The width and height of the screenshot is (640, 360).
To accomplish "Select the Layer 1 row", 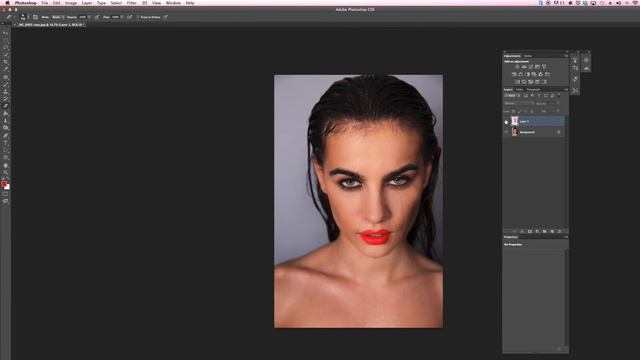I will tap(535, 121).
